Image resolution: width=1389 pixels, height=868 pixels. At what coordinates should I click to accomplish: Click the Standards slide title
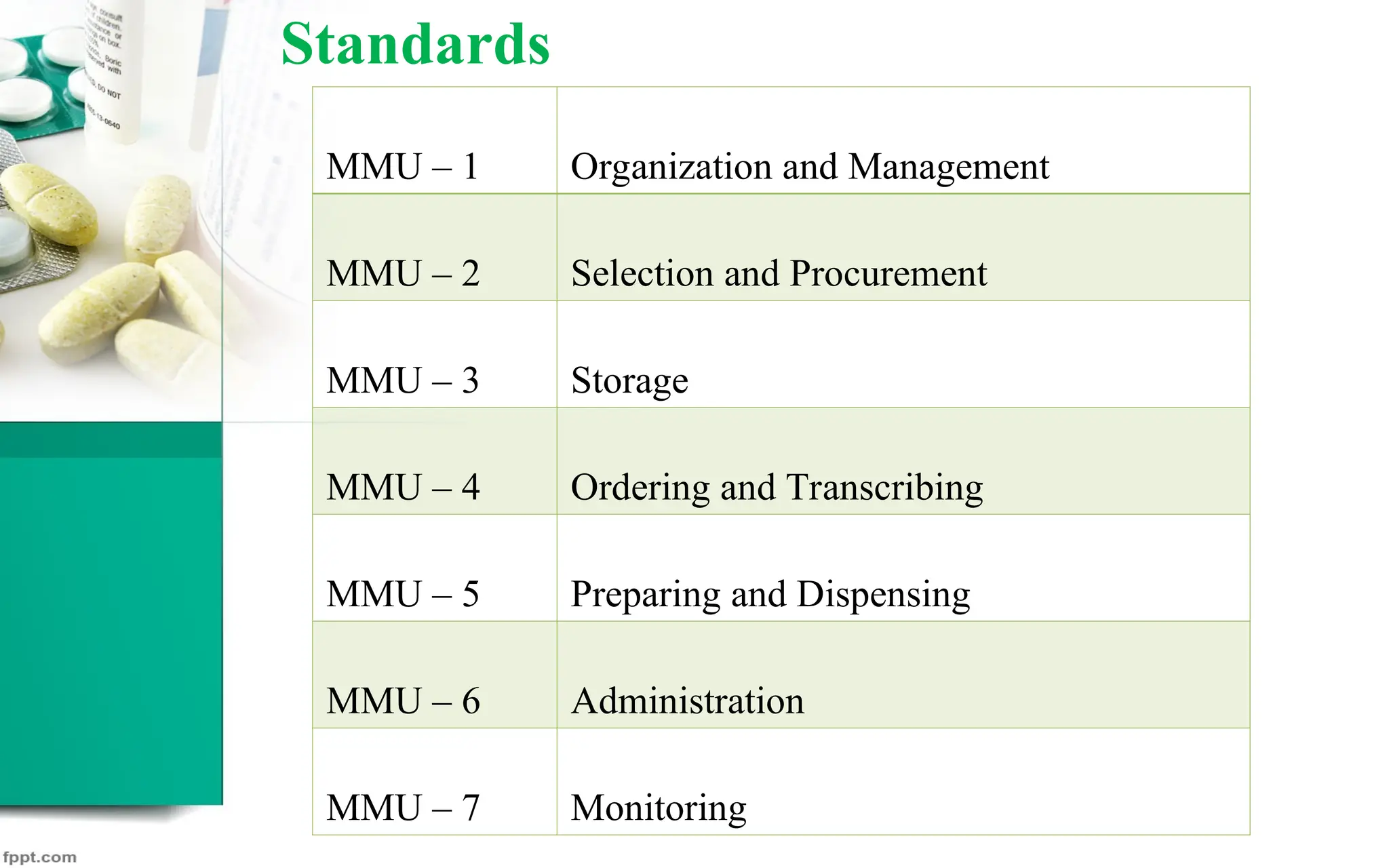click(415, 44)
